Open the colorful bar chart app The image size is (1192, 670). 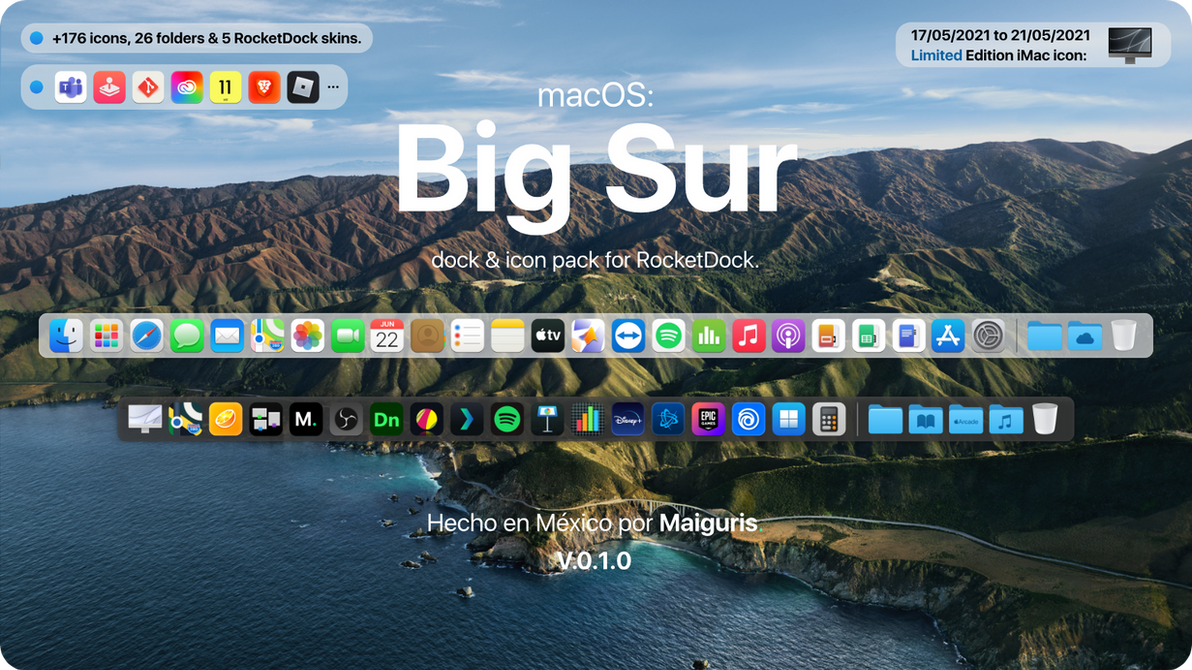[588, 419]
